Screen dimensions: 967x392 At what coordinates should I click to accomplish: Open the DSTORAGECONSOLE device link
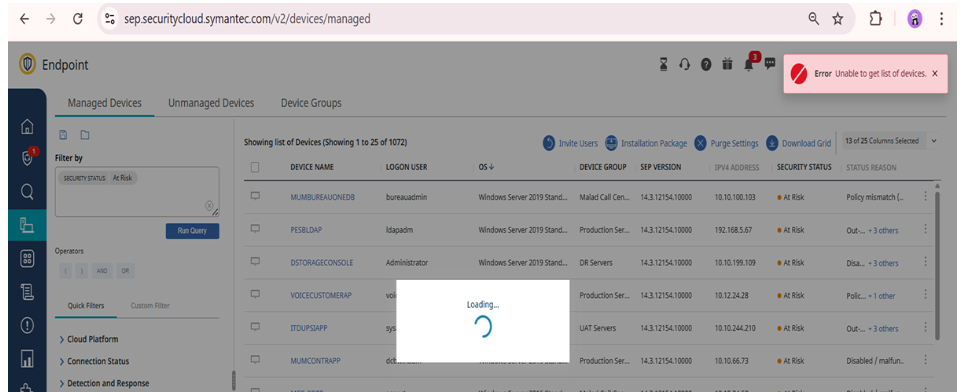click(x=322, y=263)
